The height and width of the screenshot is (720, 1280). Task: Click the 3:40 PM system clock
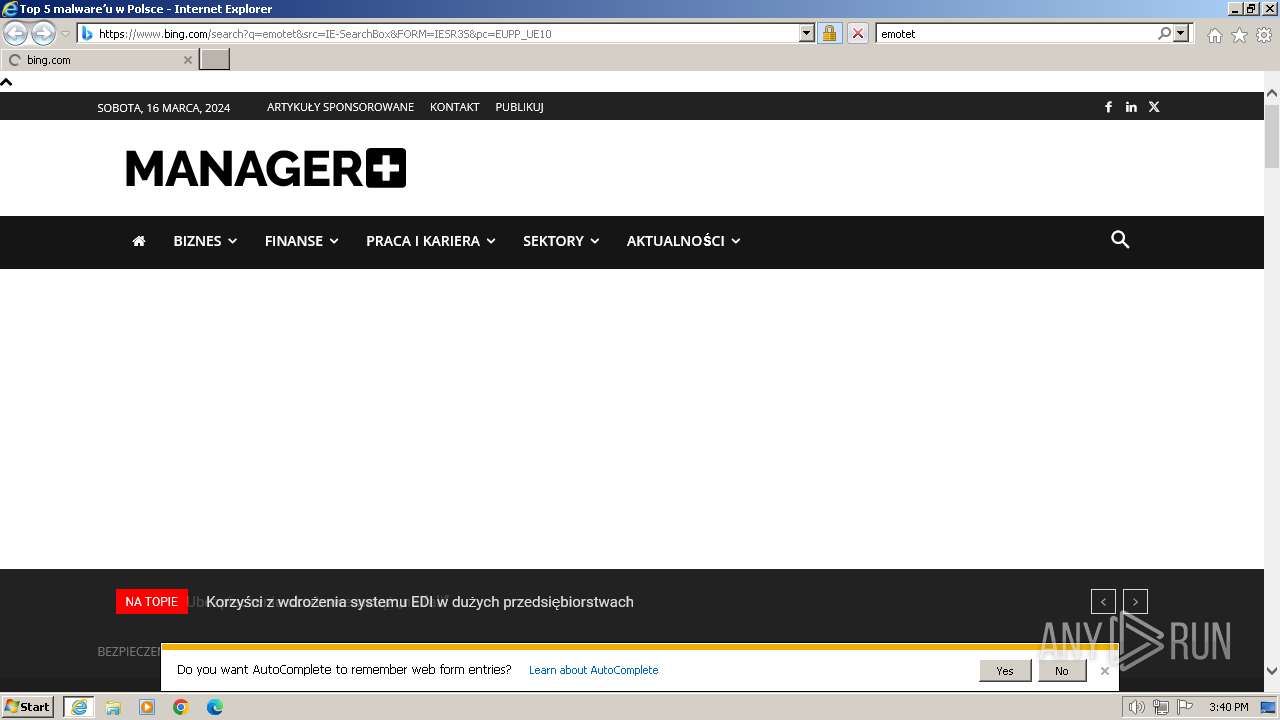[1228, 707]
